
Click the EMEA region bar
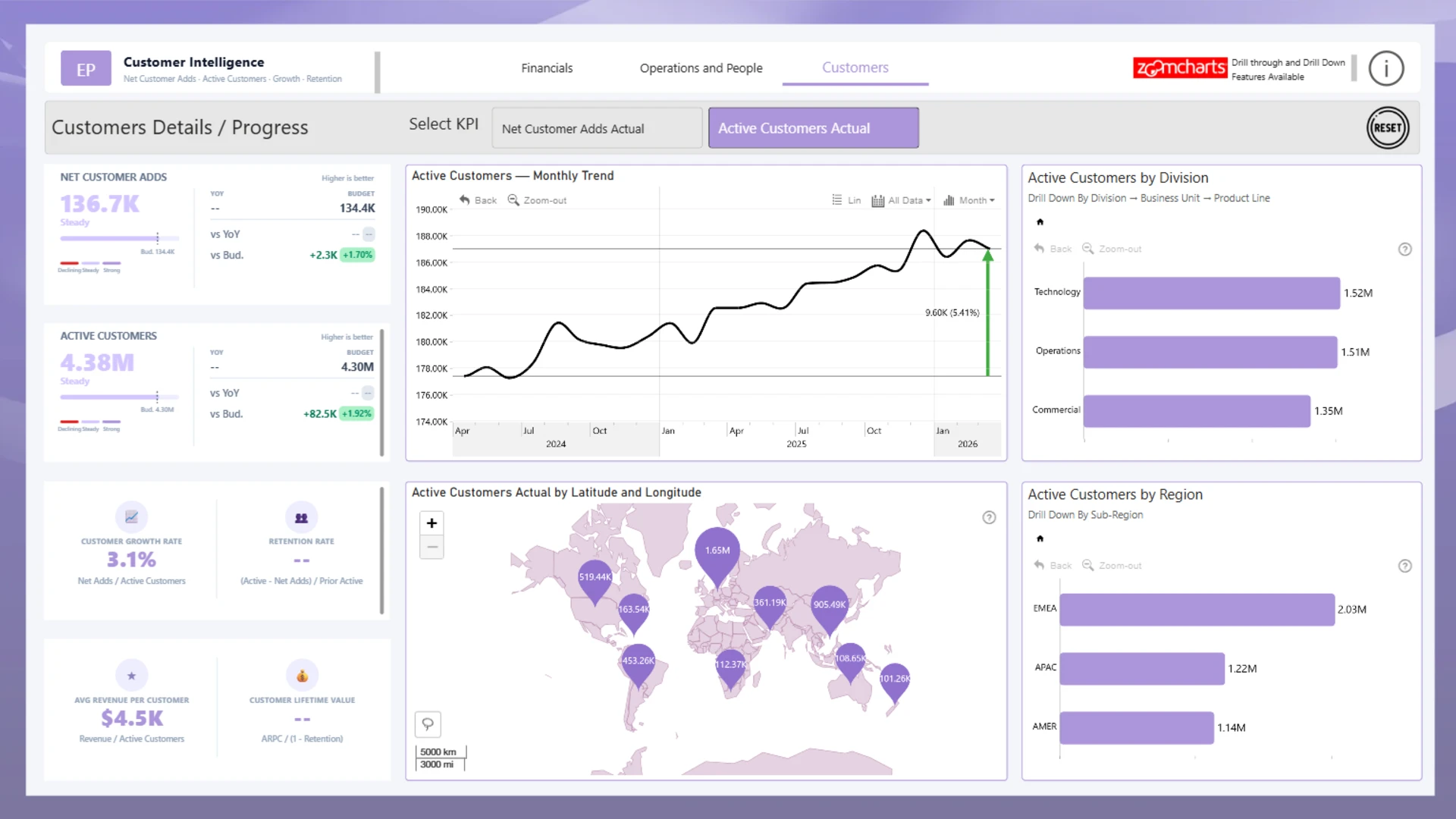1196,610
